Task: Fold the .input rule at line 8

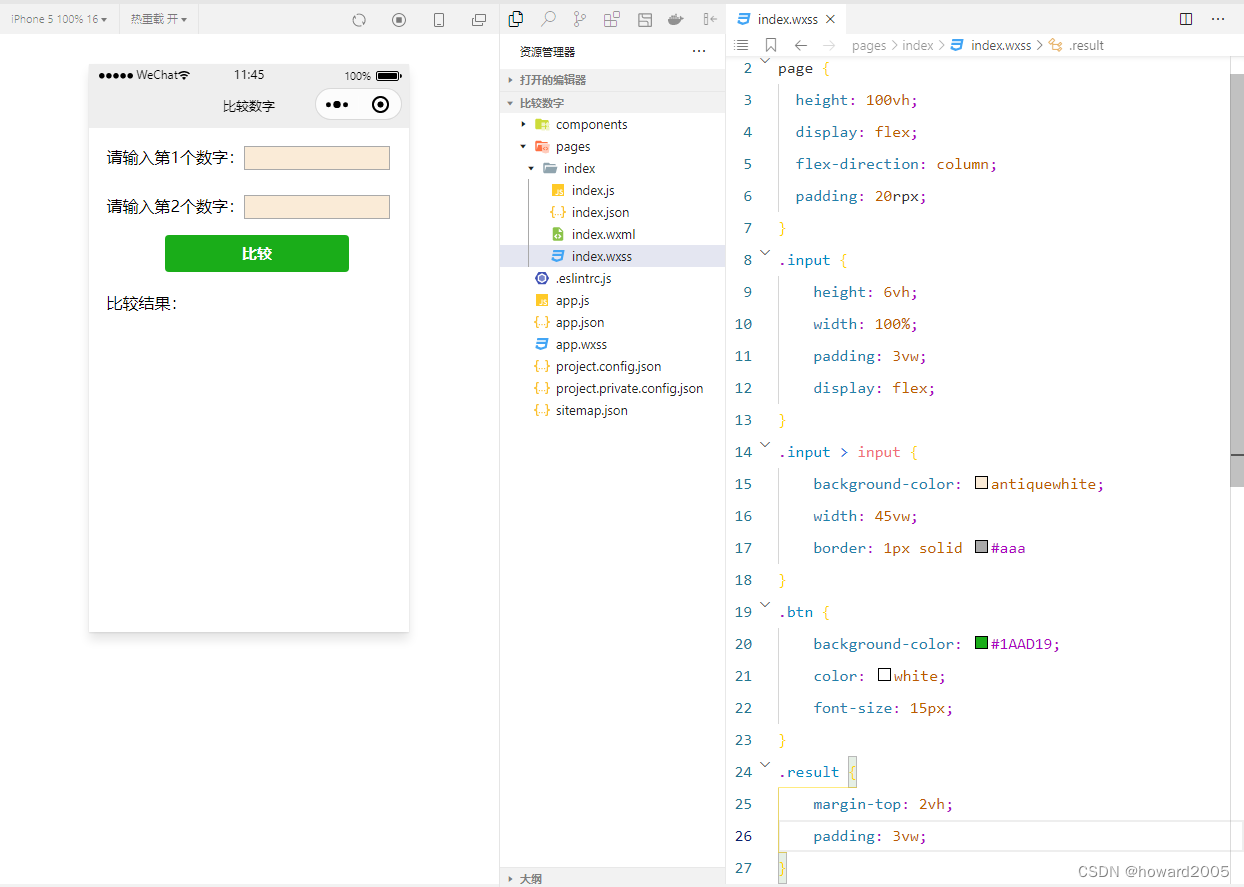Action: click(765, 253)
